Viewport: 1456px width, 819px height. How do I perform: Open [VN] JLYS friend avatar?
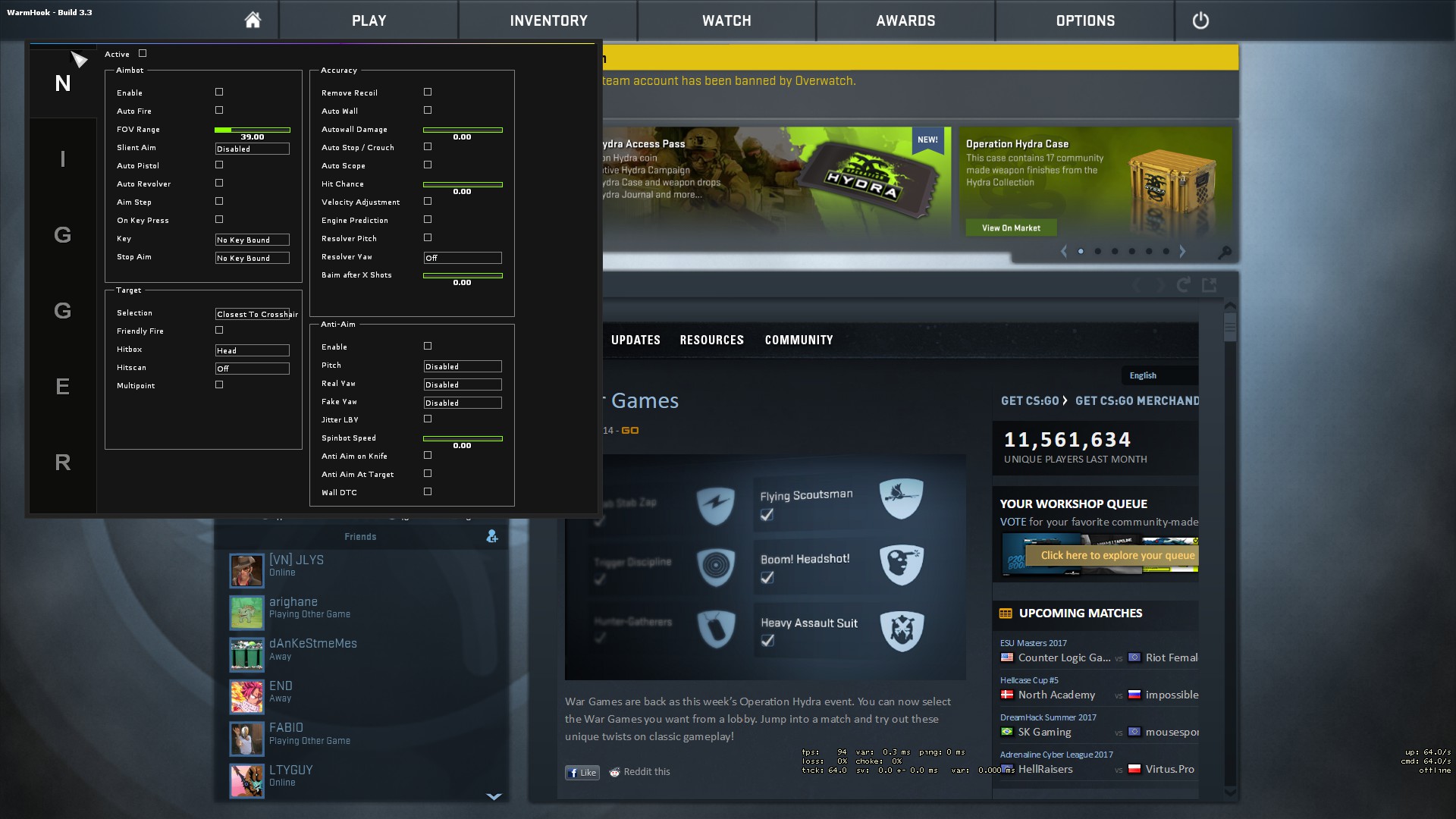tap(246, 571)
